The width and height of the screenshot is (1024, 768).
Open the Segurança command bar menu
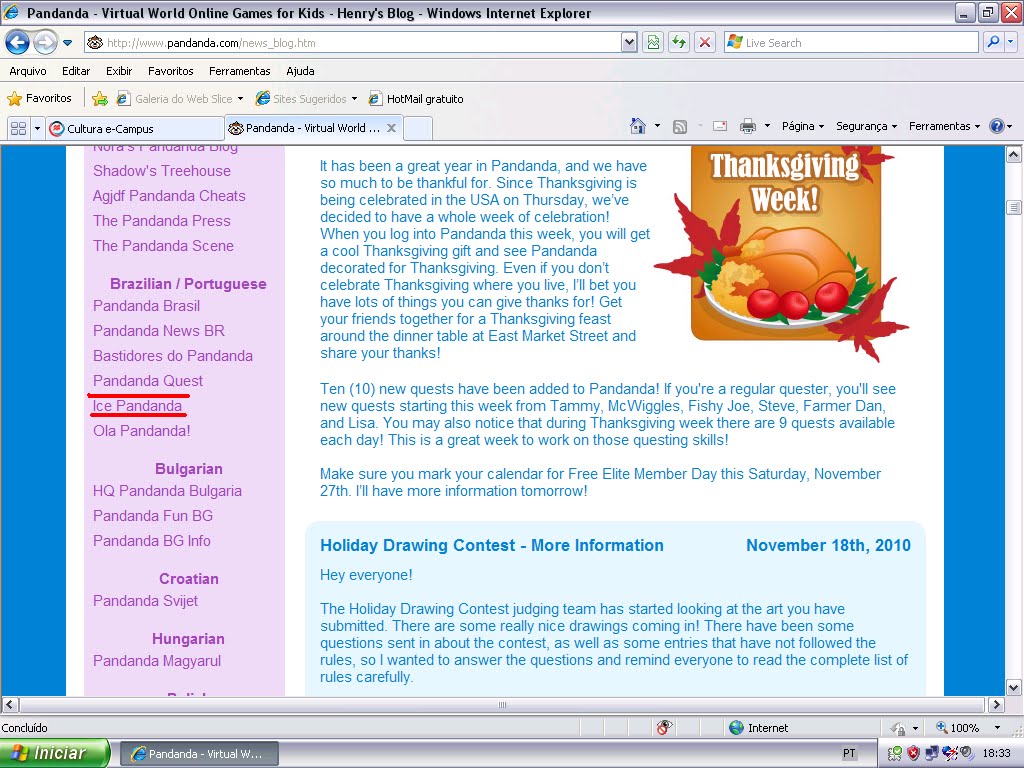867,126
